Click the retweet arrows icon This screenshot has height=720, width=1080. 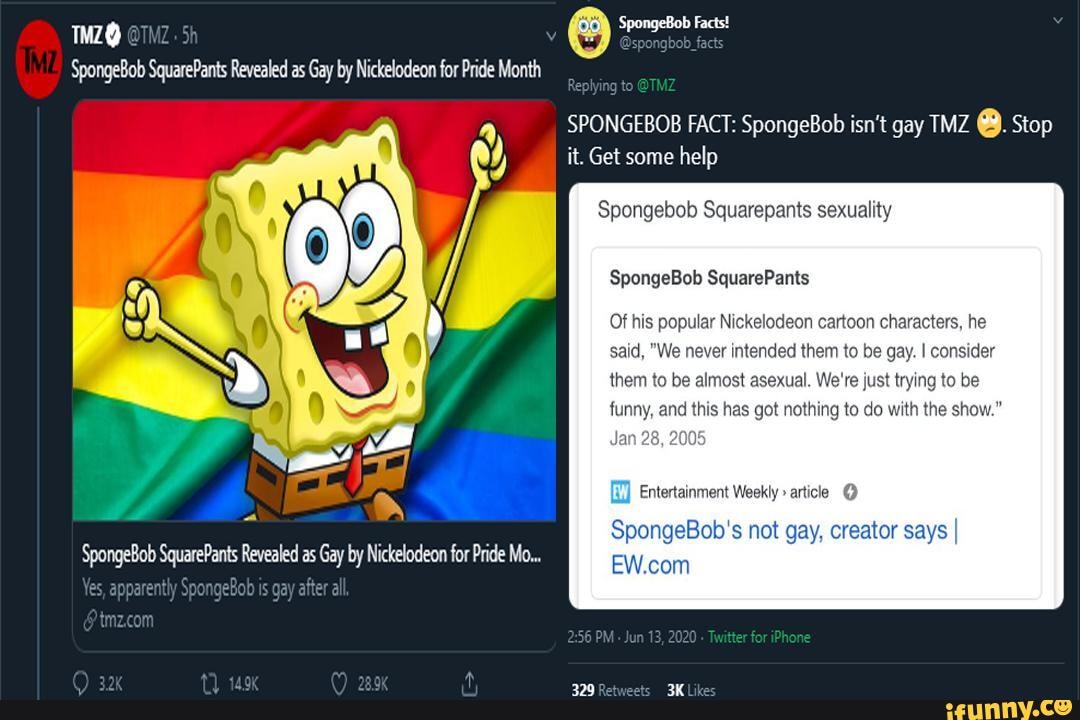point(209,684)
